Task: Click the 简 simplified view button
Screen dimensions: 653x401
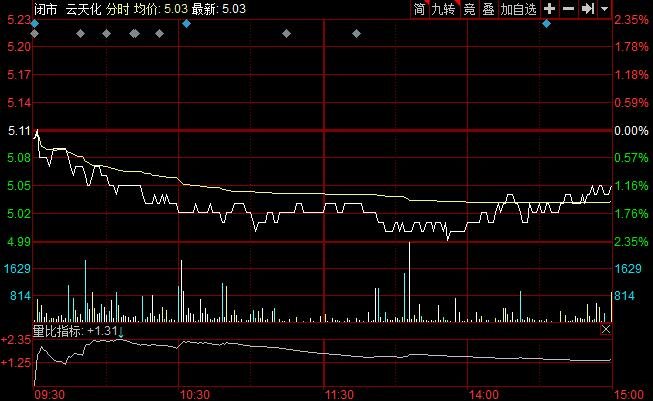Action: [419, 9]
